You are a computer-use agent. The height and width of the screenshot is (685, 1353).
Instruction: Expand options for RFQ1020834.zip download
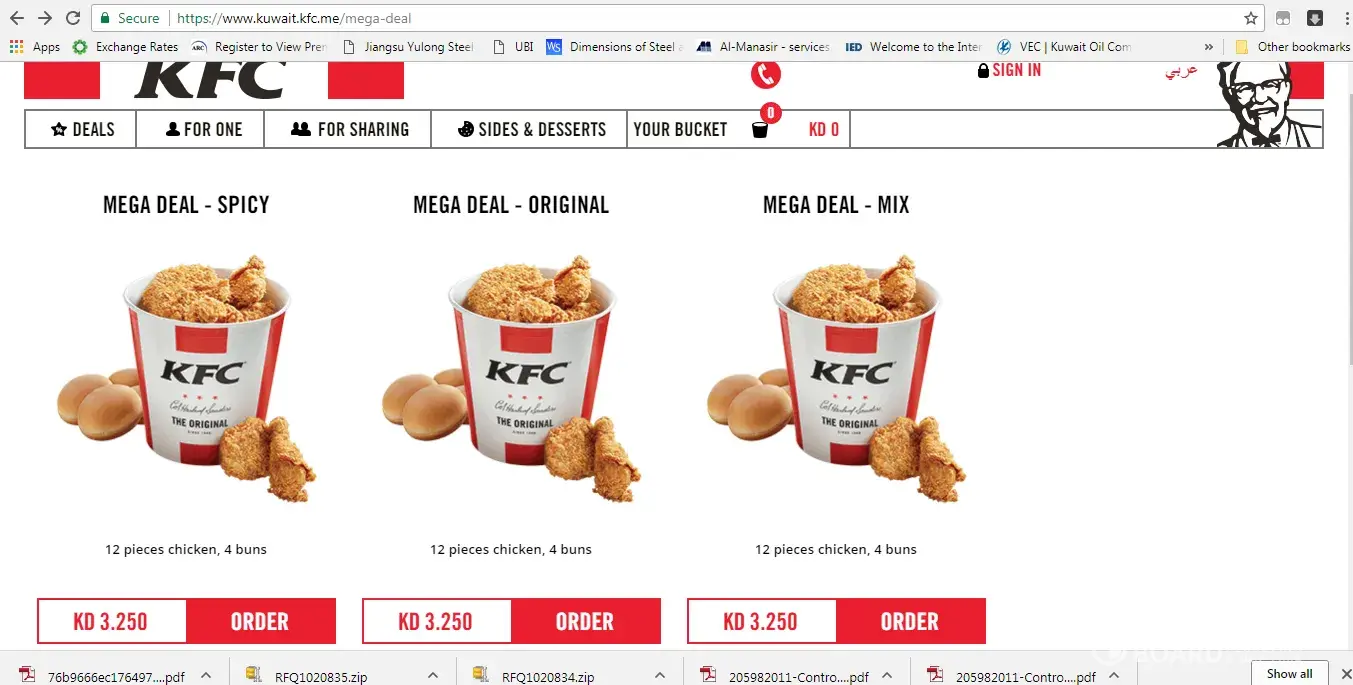coord(659,676)
